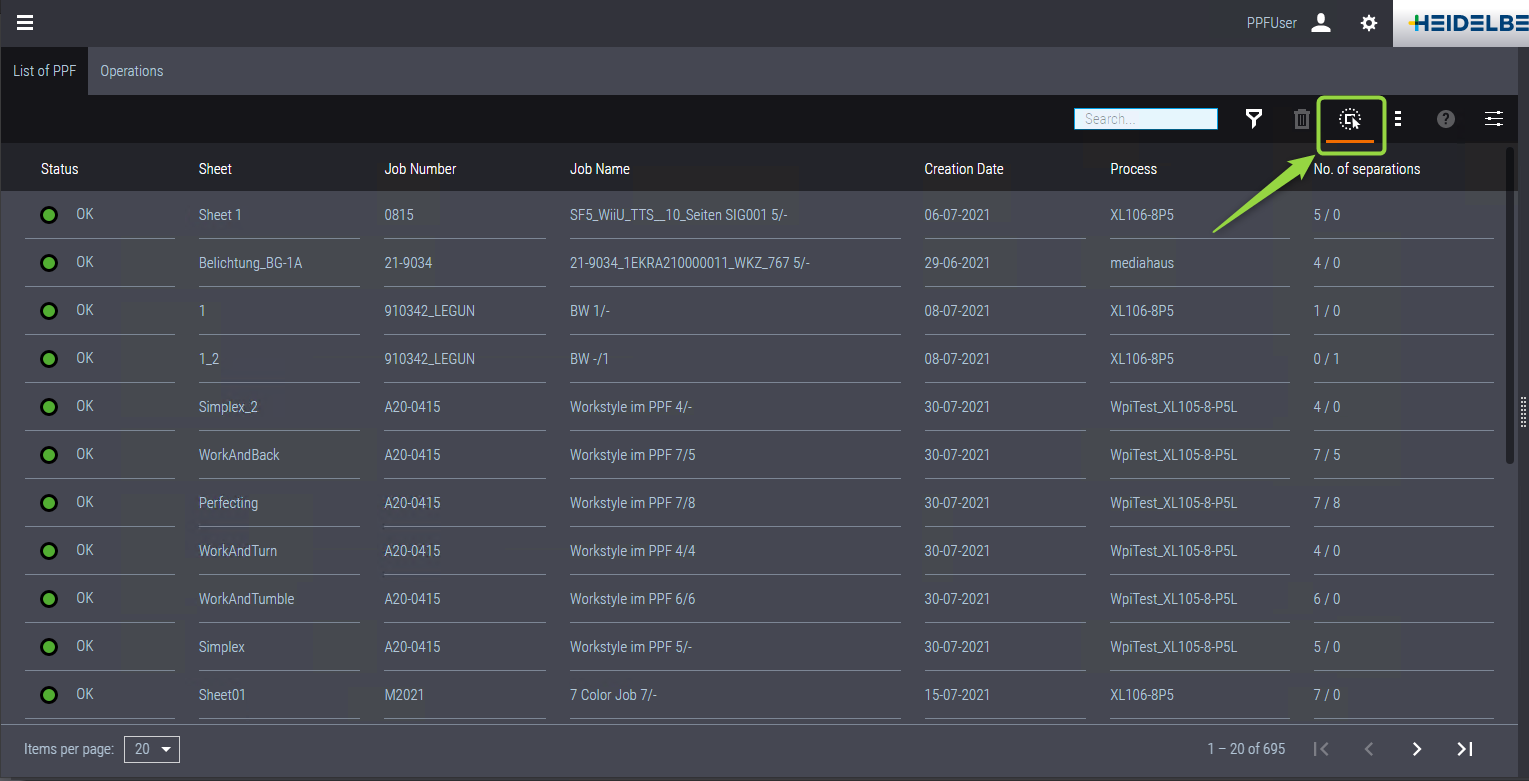
Task: Click the trash delete icon
Action: (1301, 119)
